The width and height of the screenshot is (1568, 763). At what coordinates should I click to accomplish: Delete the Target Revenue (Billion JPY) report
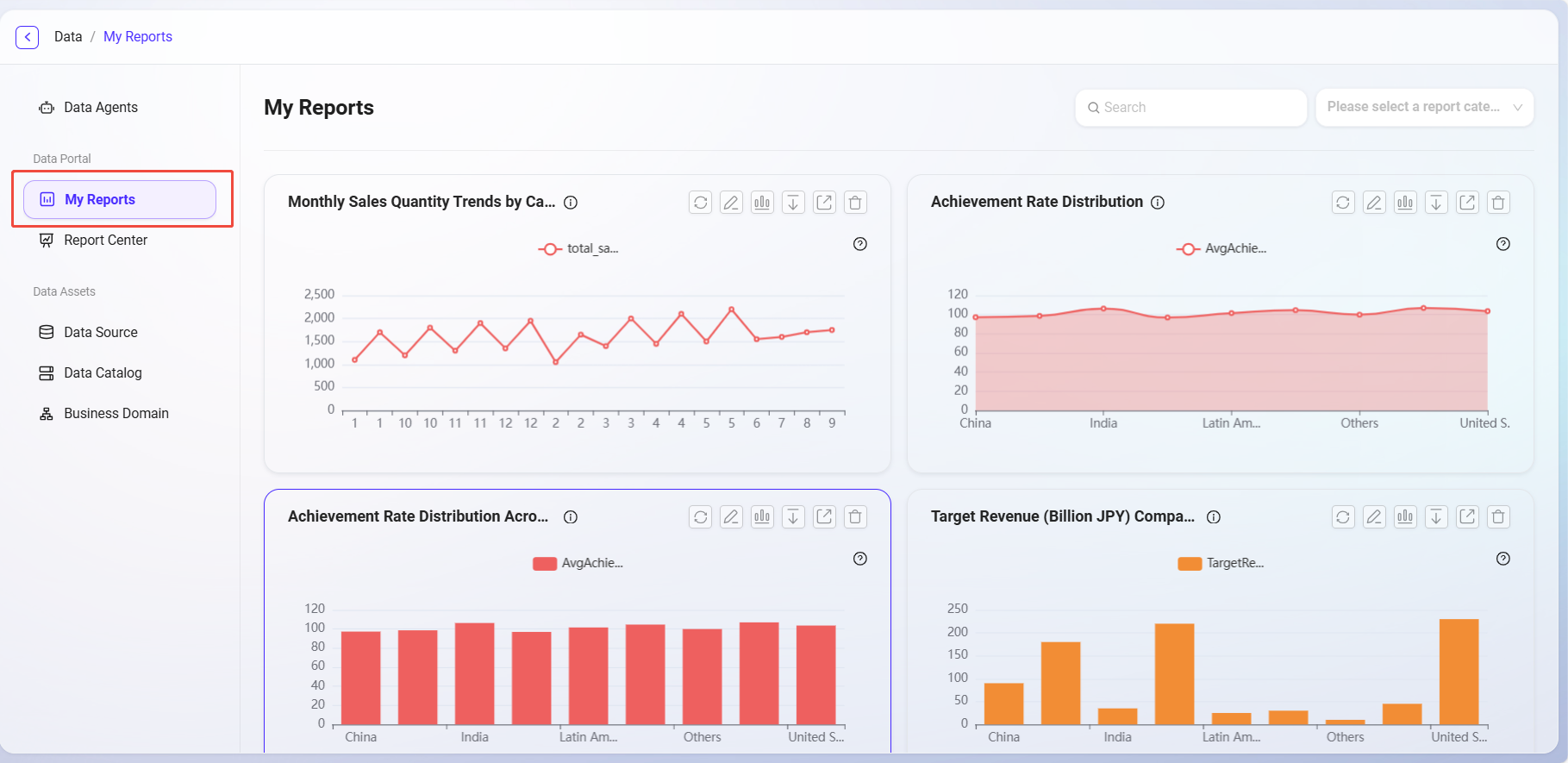pyautogui.click(x=1498, y=517)
